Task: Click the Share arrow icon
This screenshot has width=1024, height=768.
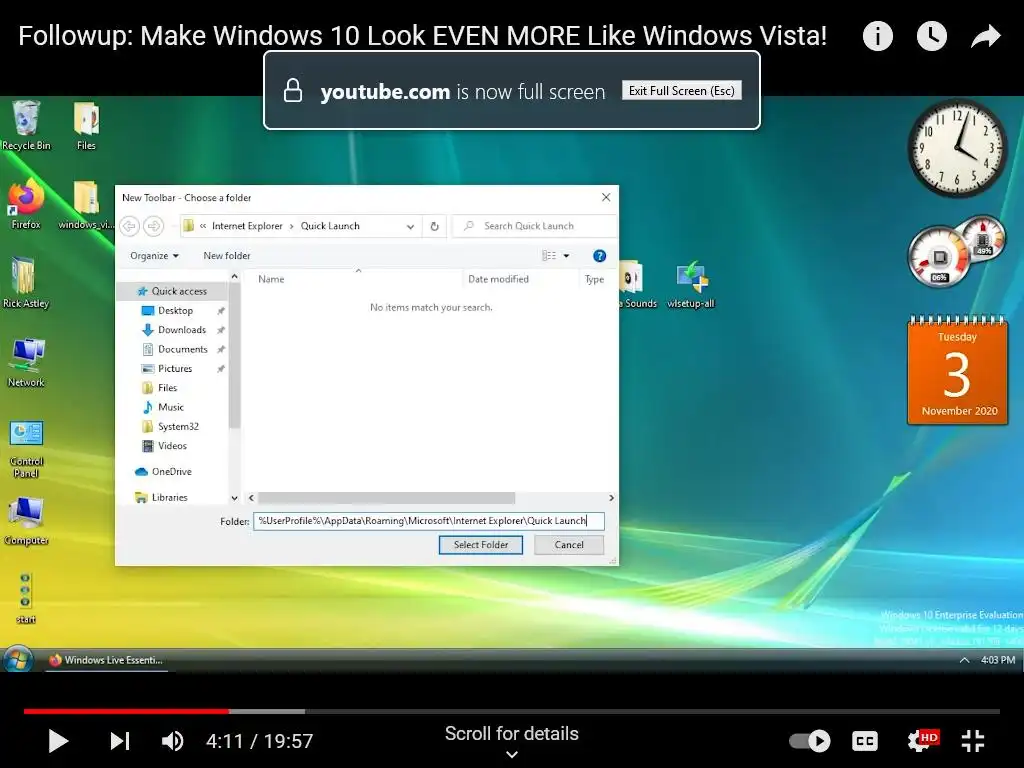Action: (x=985, y=37)
